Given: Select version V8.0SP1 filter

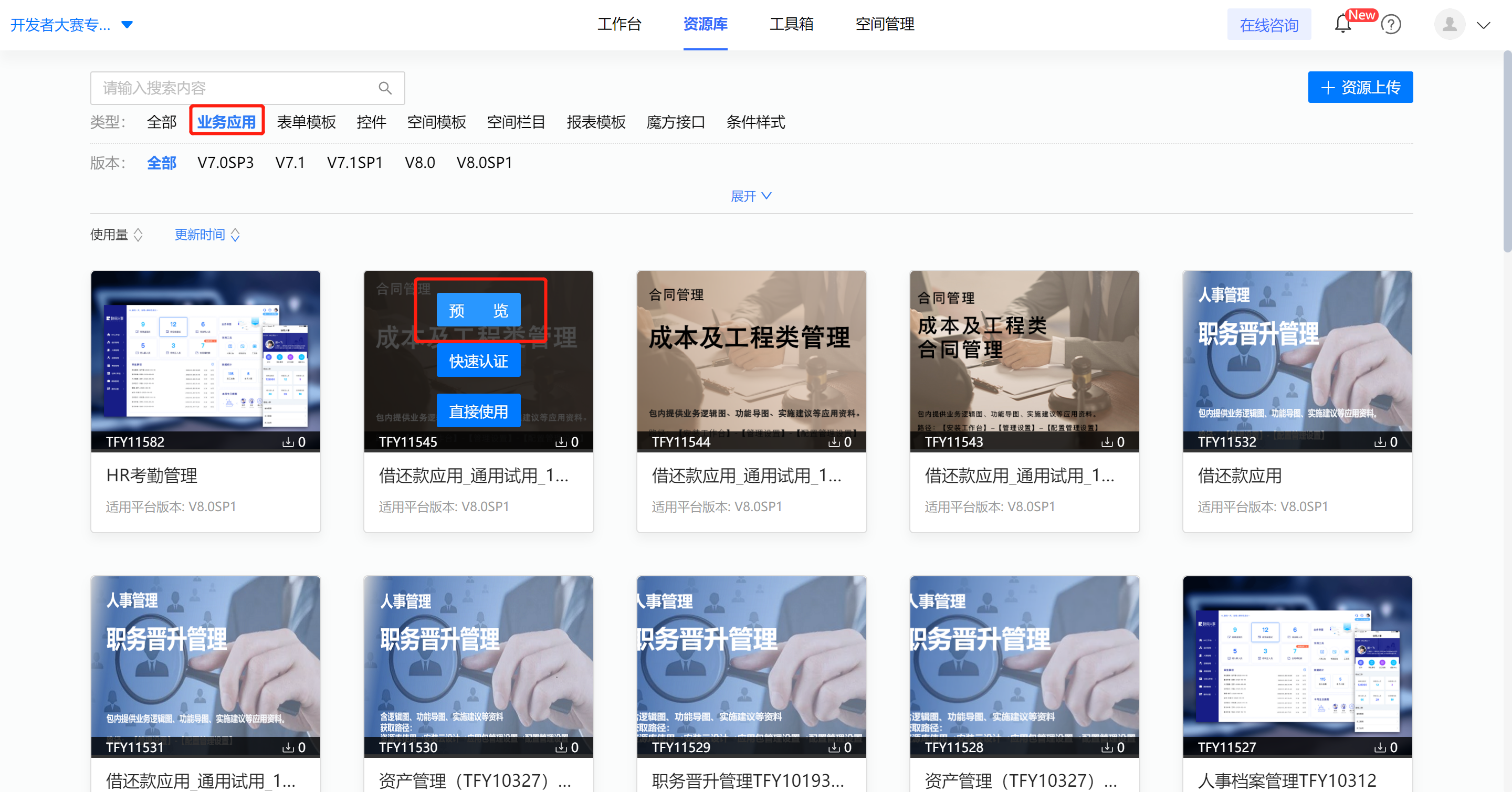Looking at the screenshot, I should coord(485,163).
